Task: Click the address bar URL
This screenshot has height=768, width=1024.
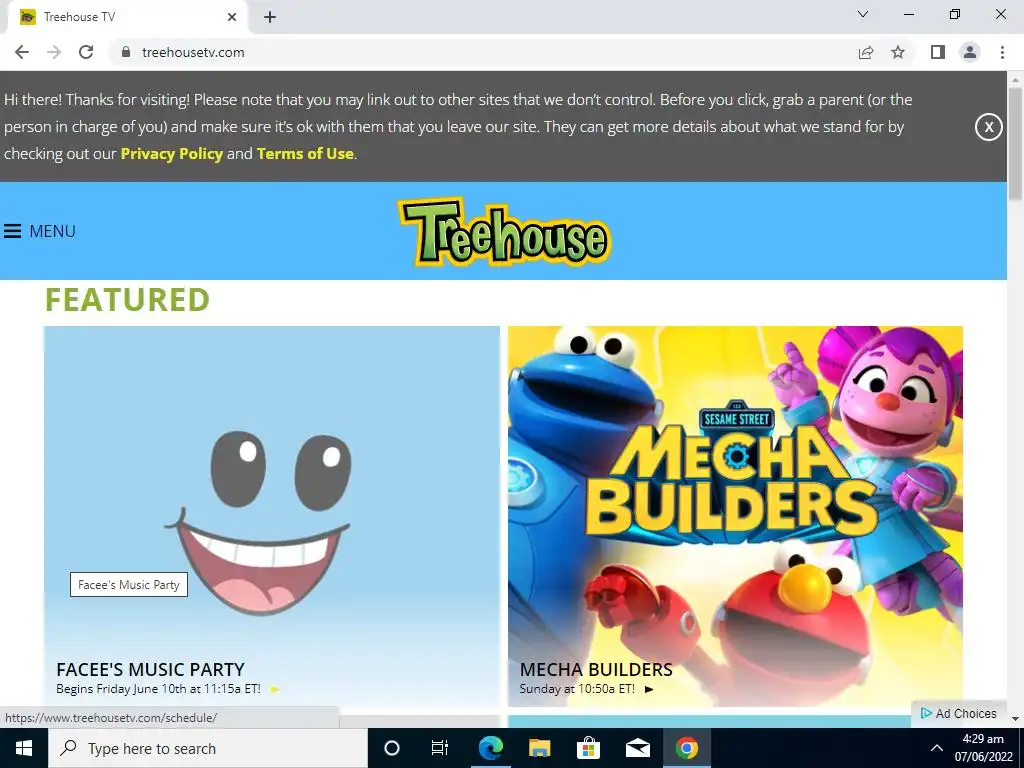Action: pos(193,52)
